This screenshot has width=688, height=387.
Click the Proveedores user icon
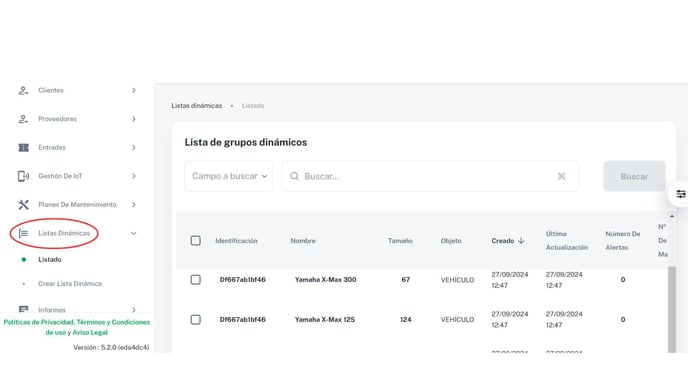[x=23, y=119]
